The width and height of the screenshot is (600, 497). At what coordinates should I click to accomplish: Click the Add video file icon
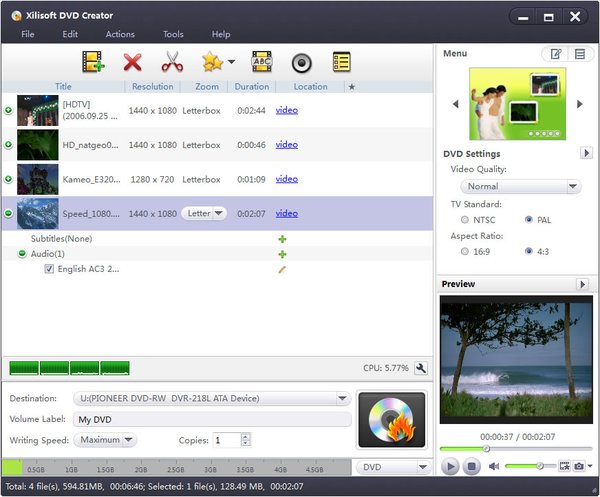coord(93,62)
